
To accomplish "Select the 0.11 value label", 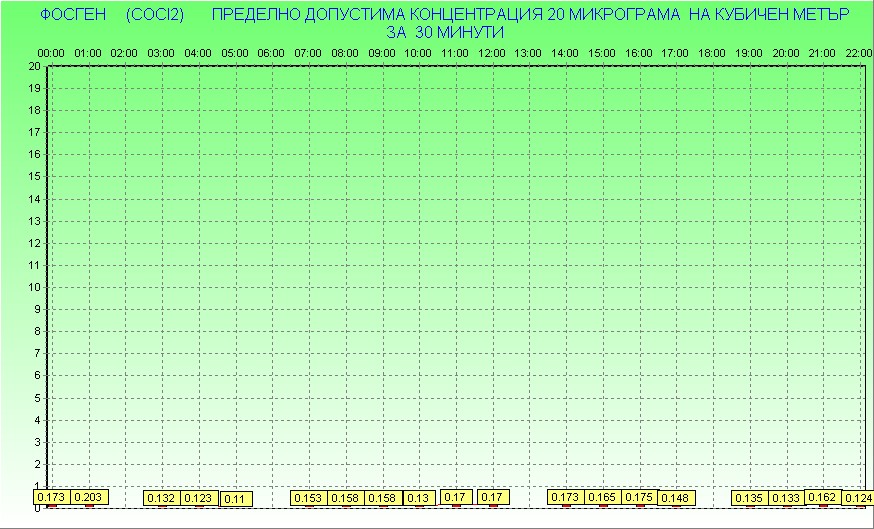I will (236, 499).
